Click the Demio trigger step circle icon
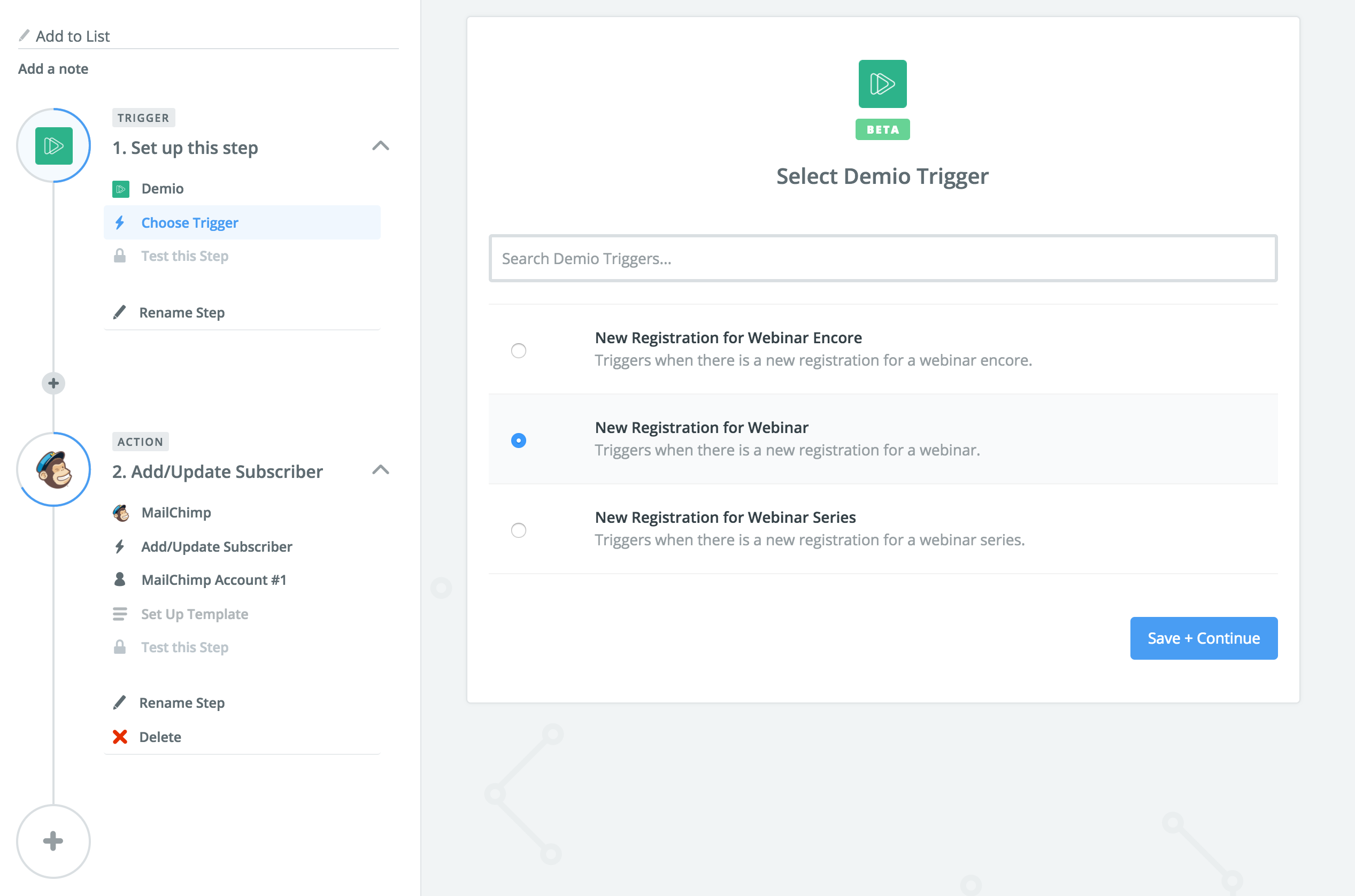The width and height of the screenshot is (1355, 896). (53, 146)
